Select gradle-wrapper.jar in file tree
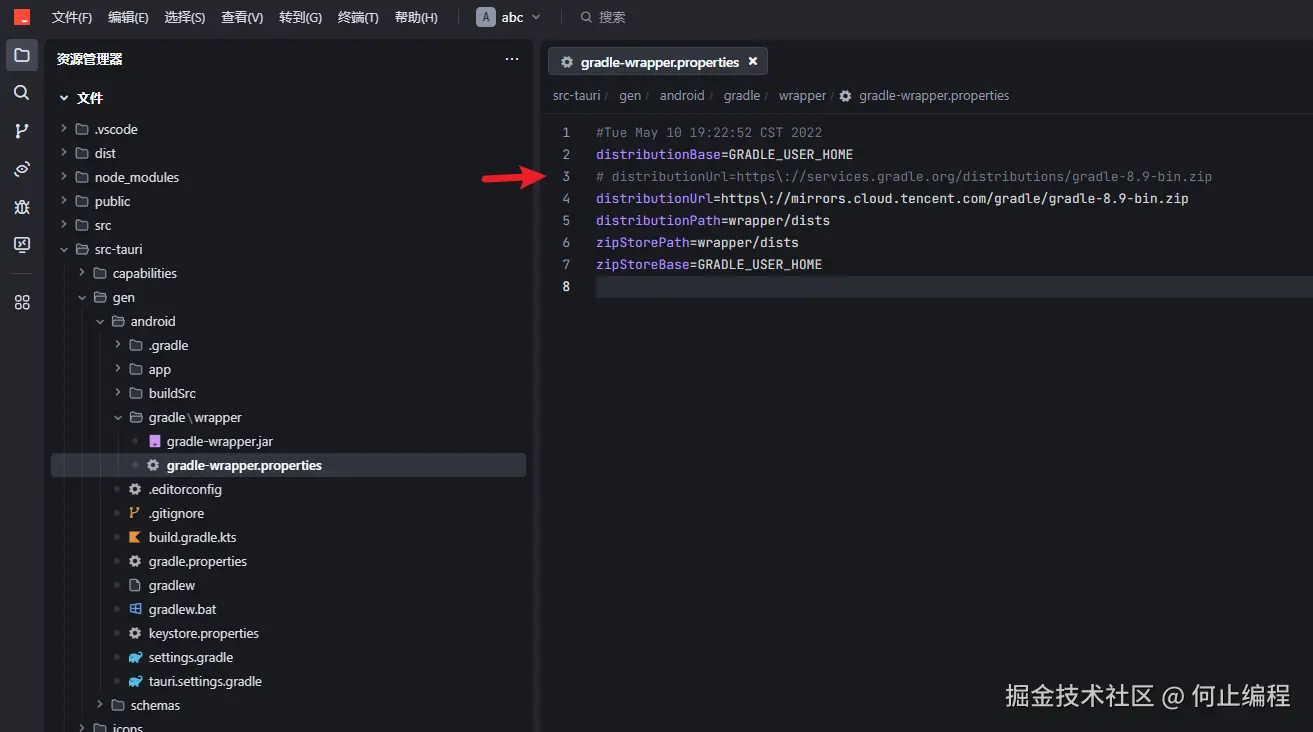Screen dimensions: 1313x732 (x=219, y=441)
